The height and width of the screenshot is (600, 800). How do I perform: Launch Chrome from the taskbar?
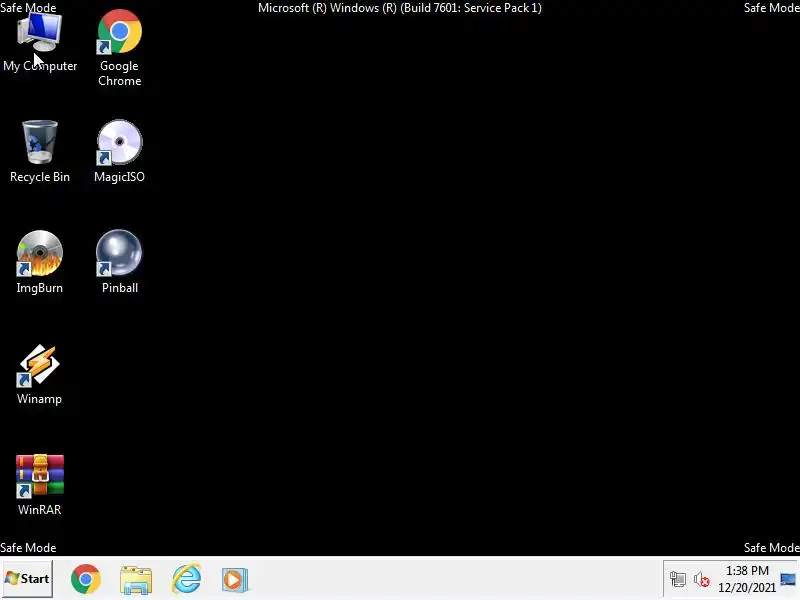tap(86, 579)
